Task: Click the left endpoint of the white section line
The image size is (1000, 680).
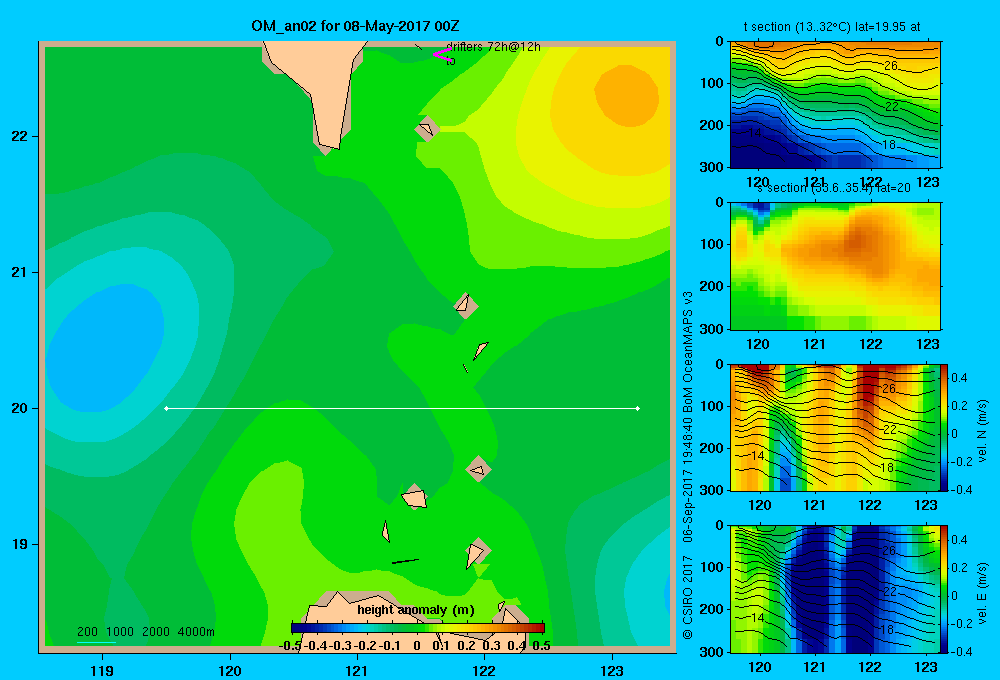Action: (166, 408)
